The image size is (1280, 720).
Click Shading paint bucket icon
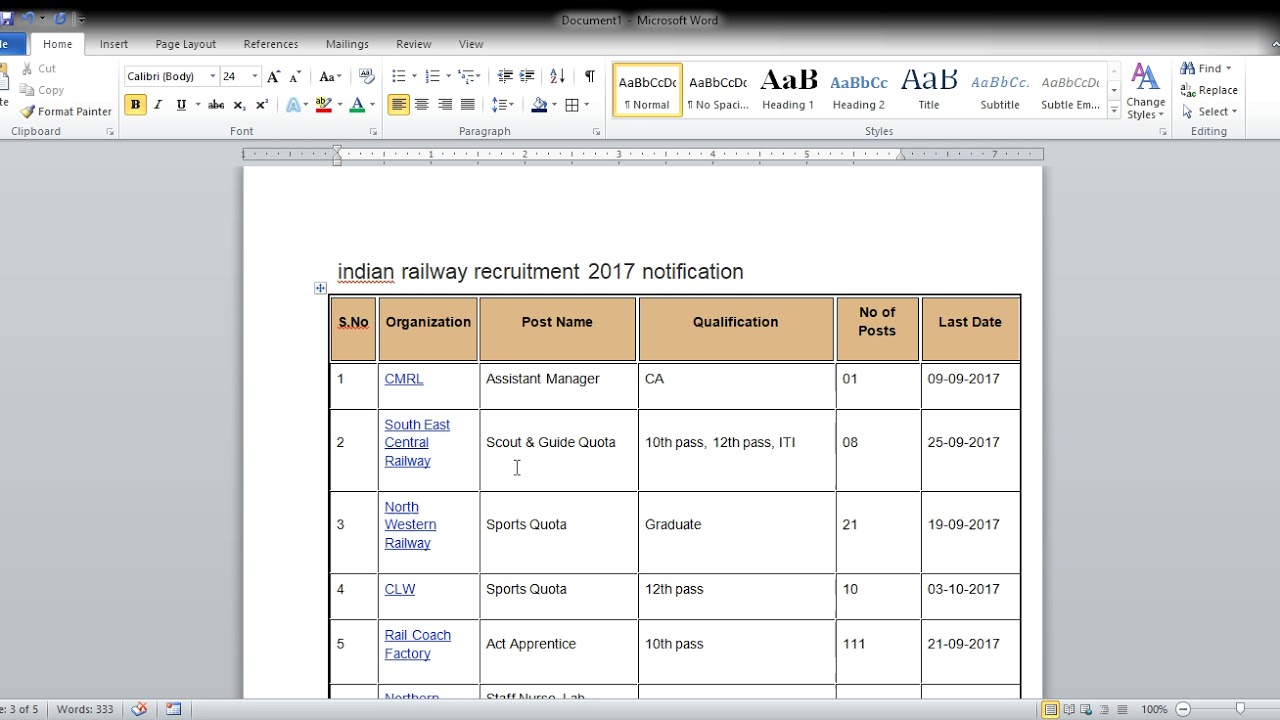[x=539, y=105]
